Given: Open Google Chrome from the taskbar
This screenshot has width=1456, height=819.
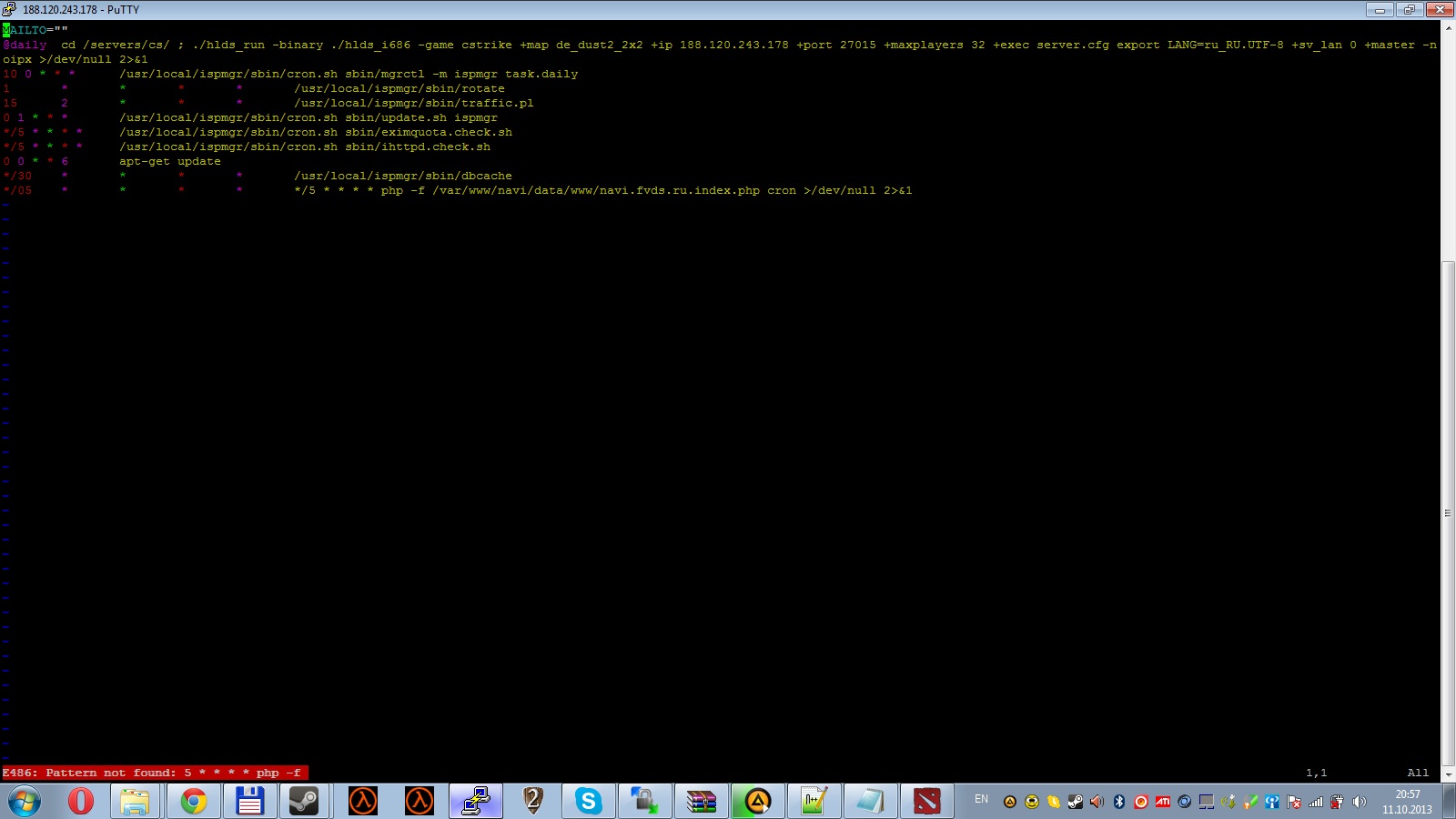Looking at the screenshot, I should (193, 801).
